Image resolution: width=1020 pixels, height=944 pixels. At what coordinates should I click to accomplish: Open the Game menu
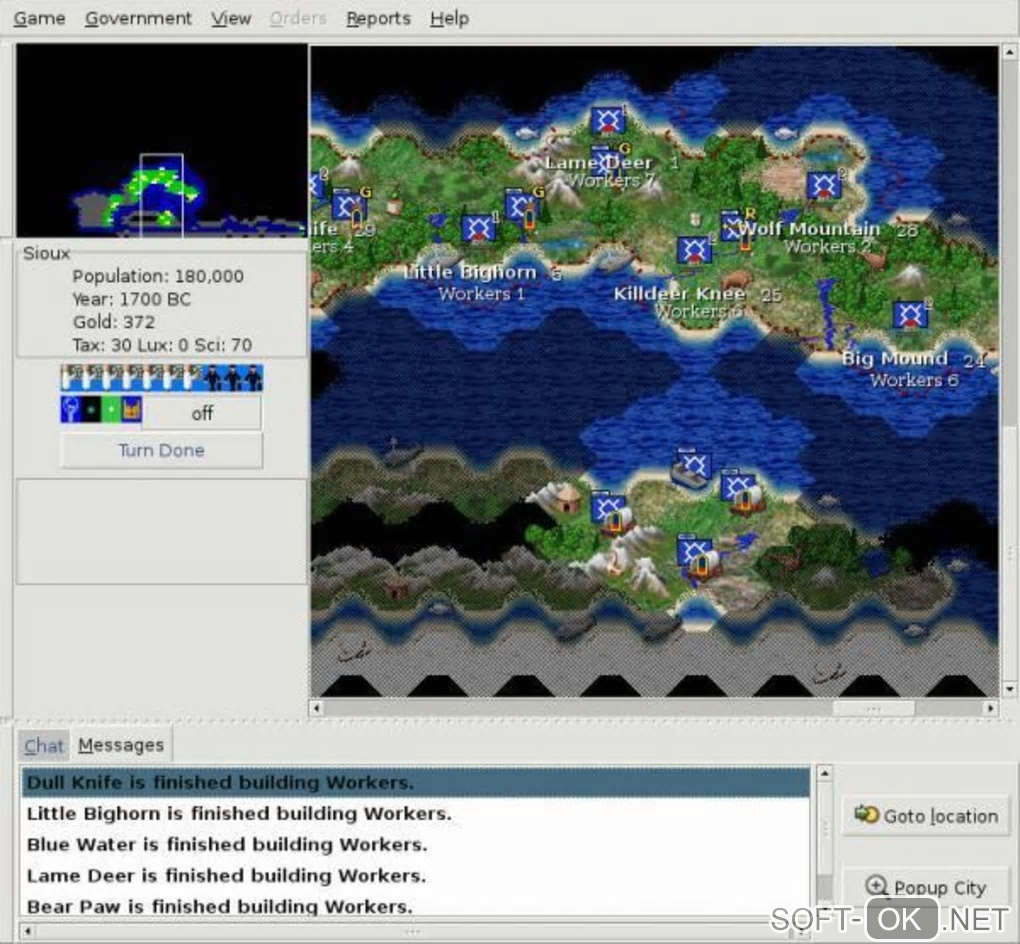click(x=40, y=18)
